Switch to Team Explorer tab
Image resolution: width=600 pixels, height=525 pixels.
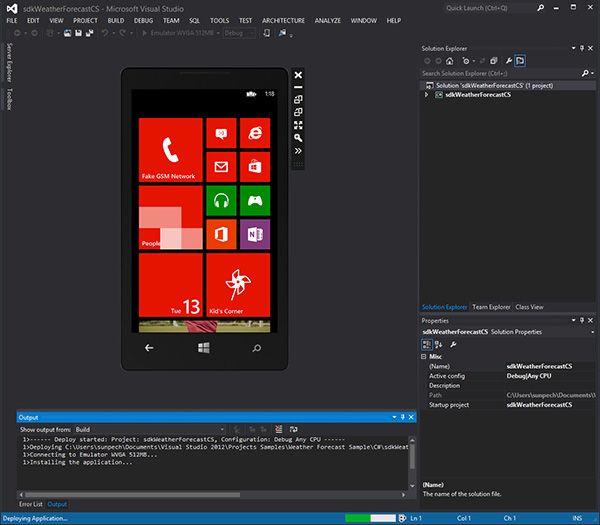[491, 307]
